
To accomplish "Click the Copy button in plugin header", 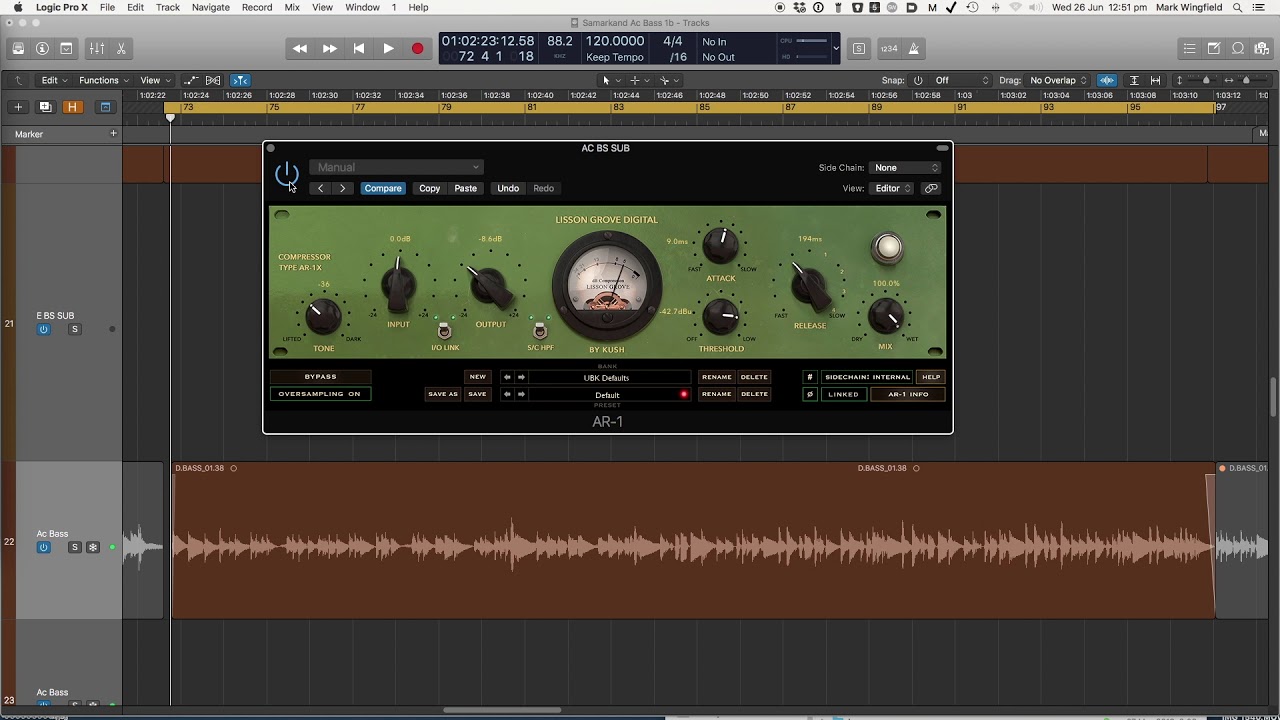I will 429,188.
